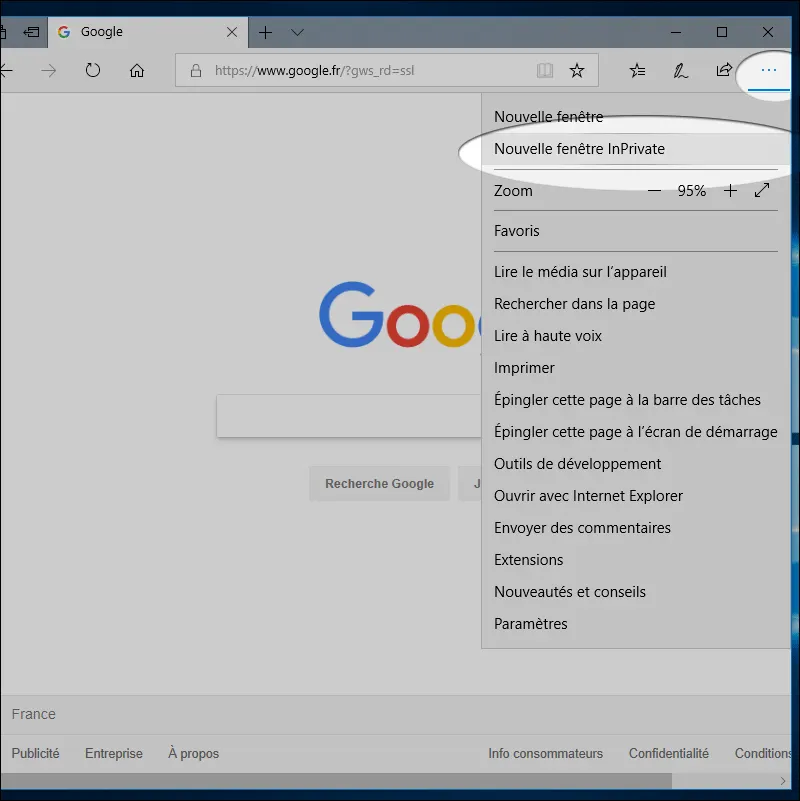Go to the home page
Screen dimensions: 800x801
point(137,70)
